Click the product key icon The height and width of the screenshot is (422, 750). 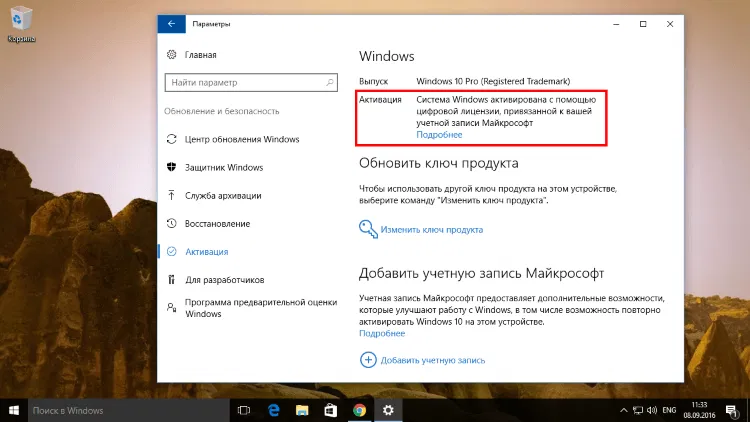[x=368, y=229]
